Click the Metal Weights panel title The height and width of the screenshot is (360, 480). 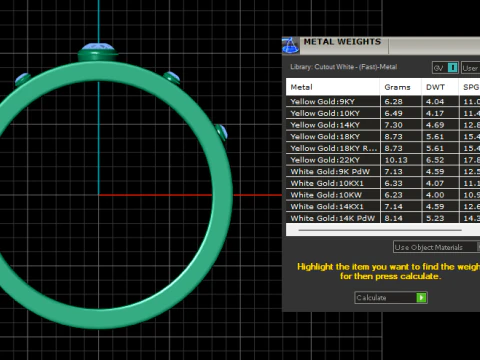pos(342,42)
